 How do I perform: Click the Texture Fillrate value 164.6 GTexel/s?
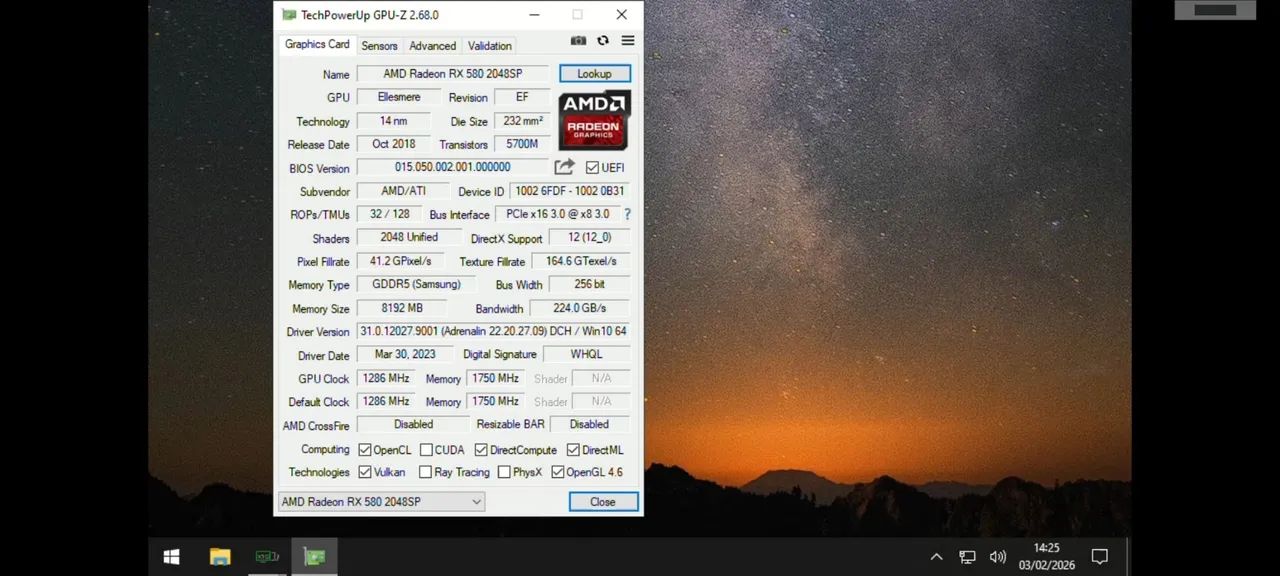(x=581, y=261)
